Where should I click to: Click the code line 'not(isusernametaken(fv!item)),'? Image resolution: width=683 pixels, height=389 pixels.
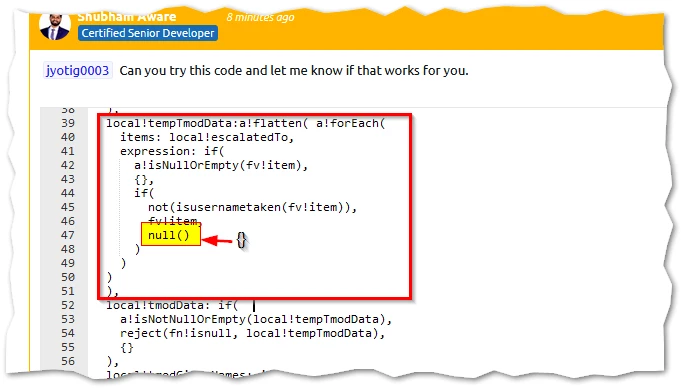252,207
